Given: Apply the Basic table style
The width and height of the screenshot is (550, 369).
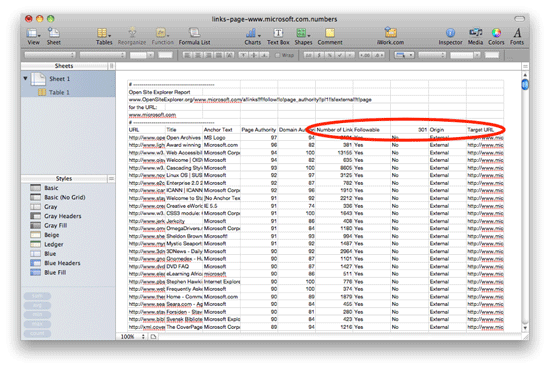Looking at the screenshot, I should pyautogui.click(x=51, y=188).
